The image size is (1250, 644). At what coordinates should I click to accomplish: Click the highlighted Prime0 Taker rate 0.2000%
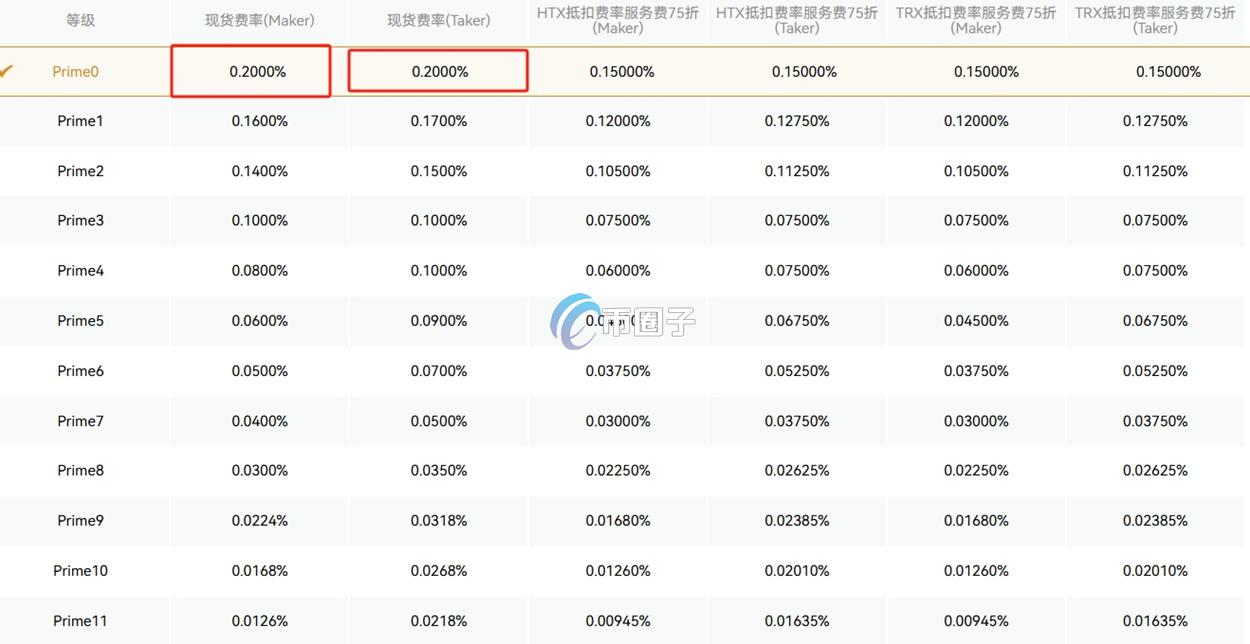click(440, 72)
